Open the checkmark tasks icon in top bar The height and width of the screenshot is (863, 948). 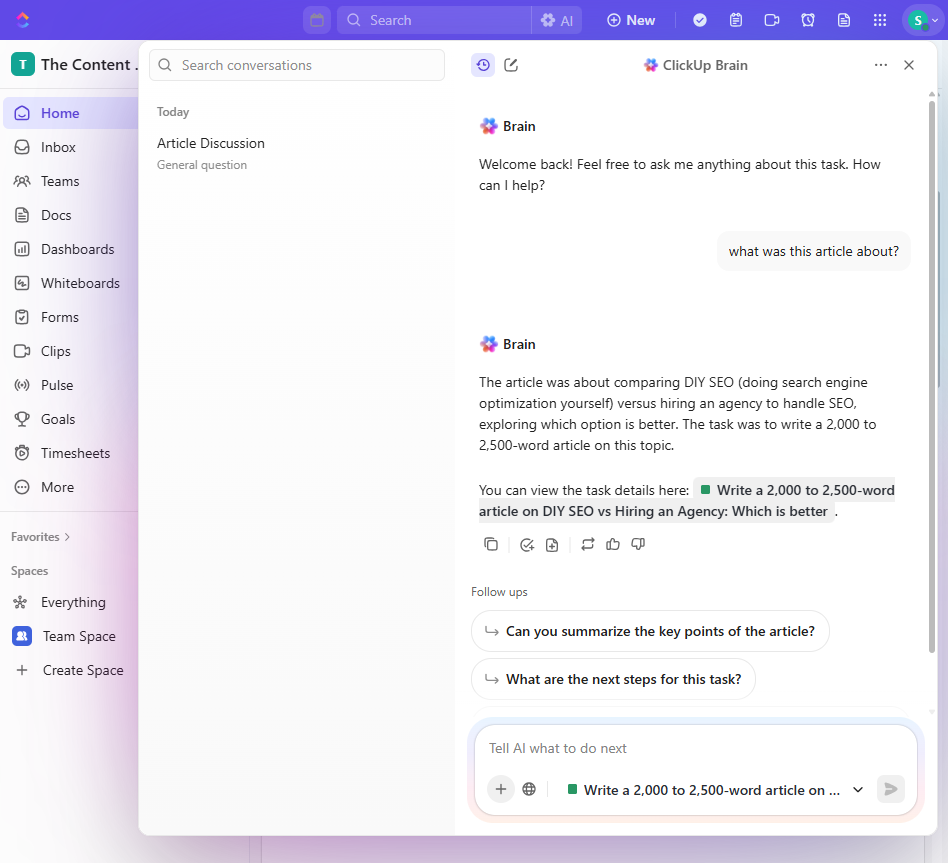pyautogui.click(x=700, y=20)
